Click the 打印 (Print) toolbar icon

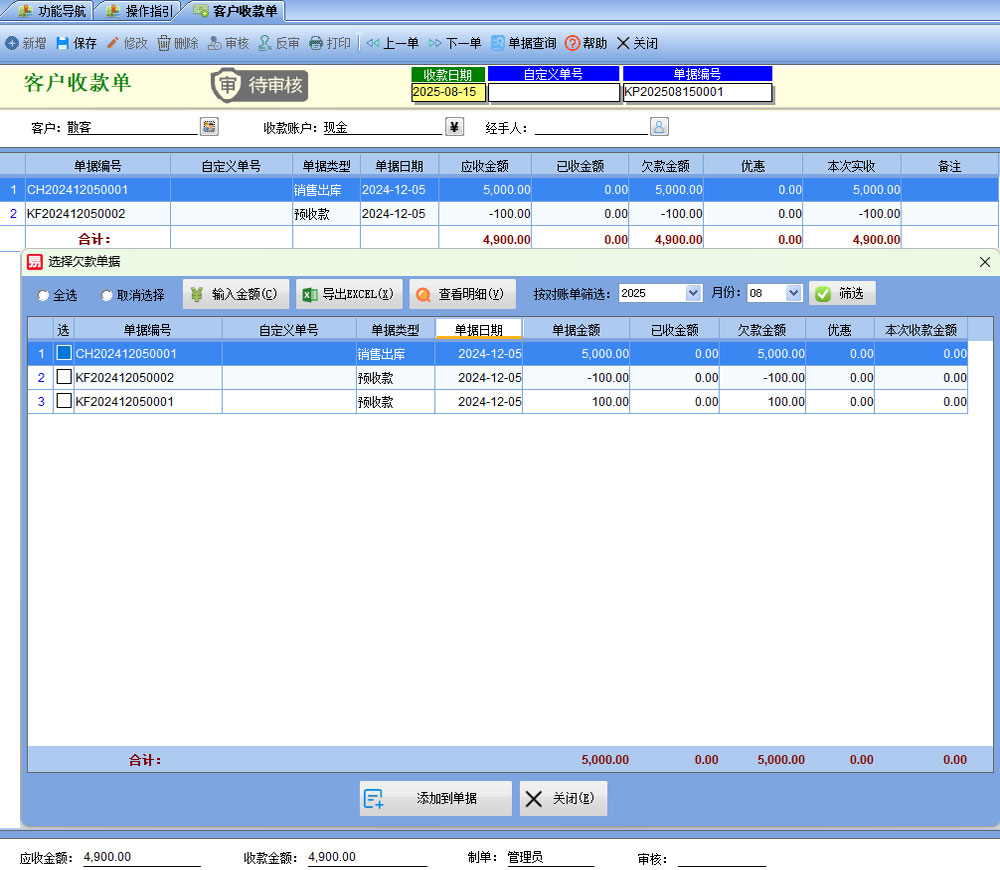click(316, 44)
